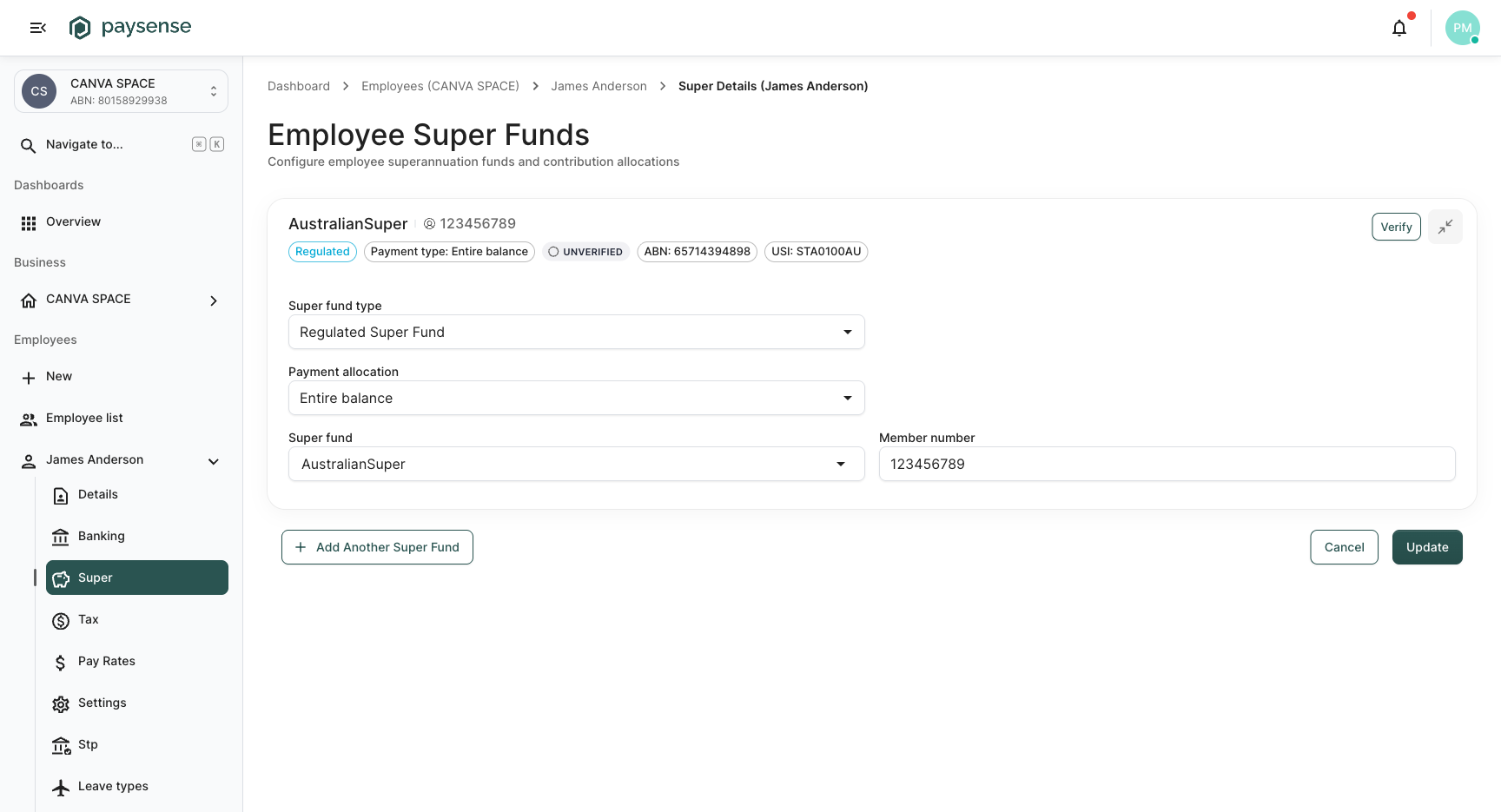Click the Employee Super Funds heading

[x=428, y=135]
